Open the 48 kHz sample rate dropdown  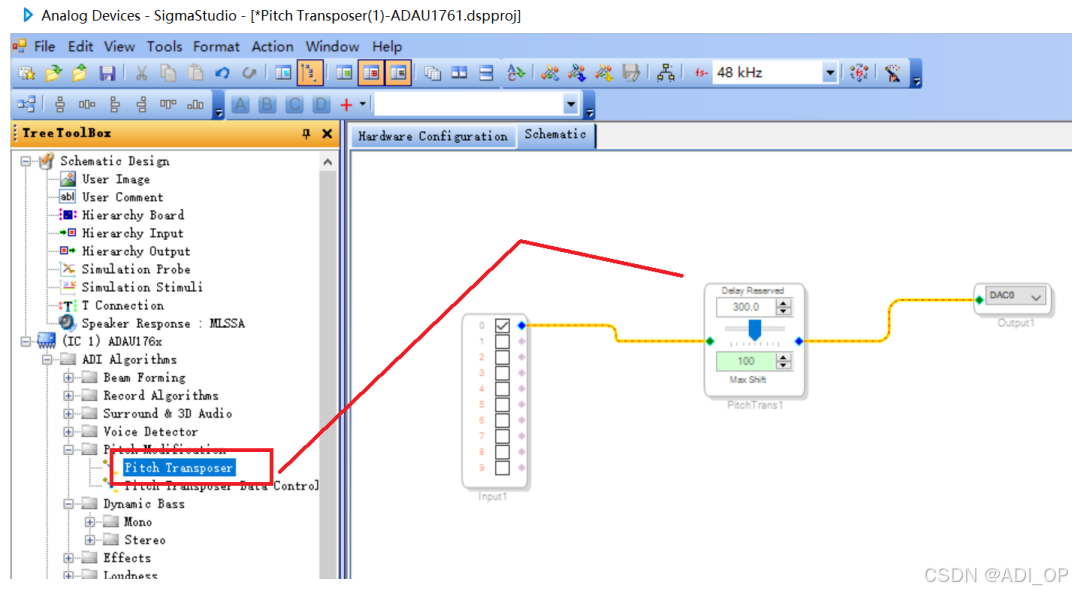[x=829, y=73]
